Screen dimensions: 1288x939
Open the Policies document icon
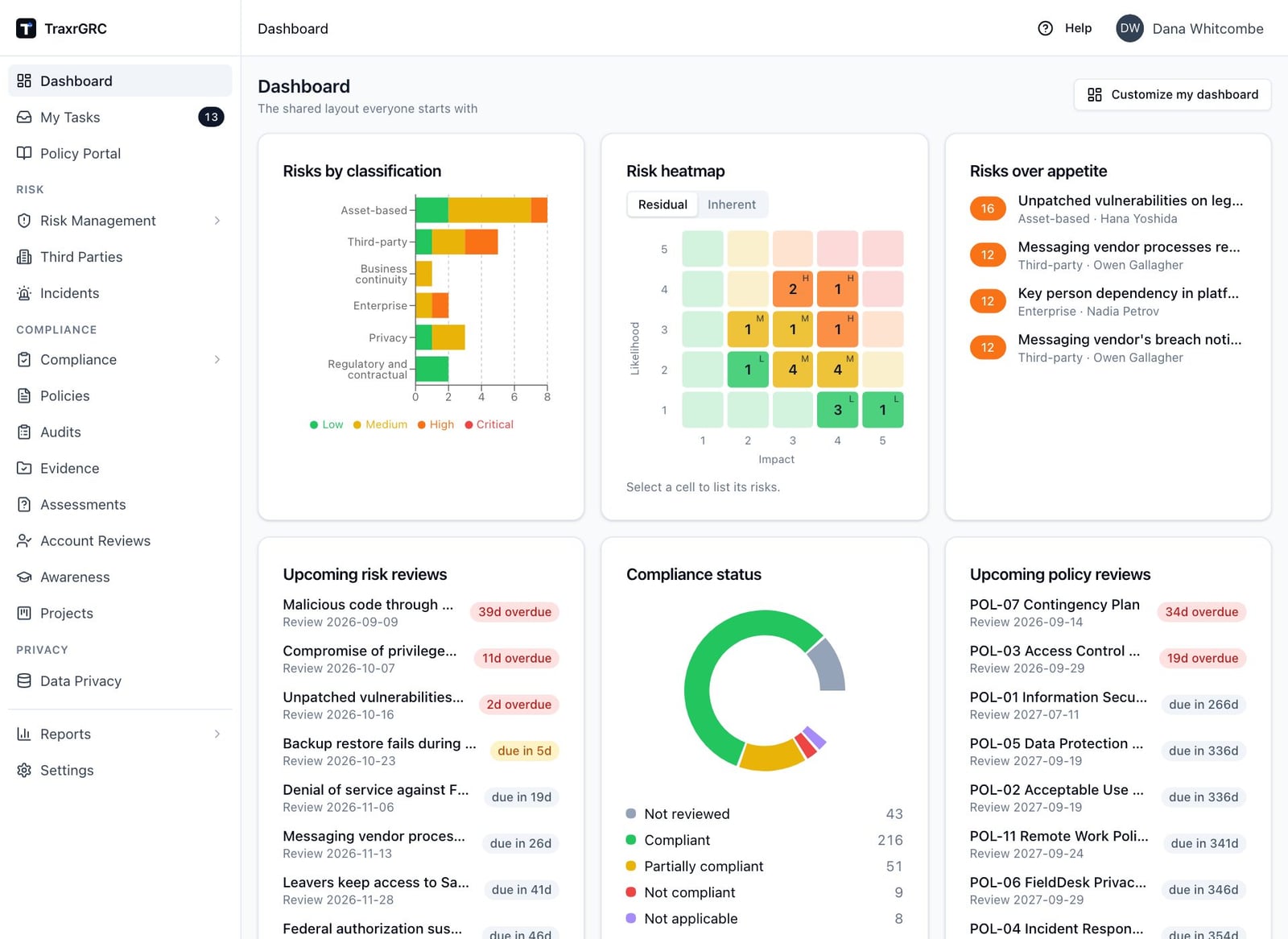coord(24,395)
